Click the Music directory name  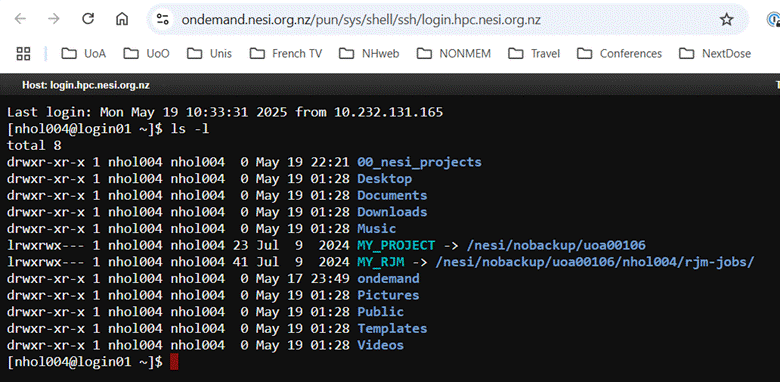[377, 229]
